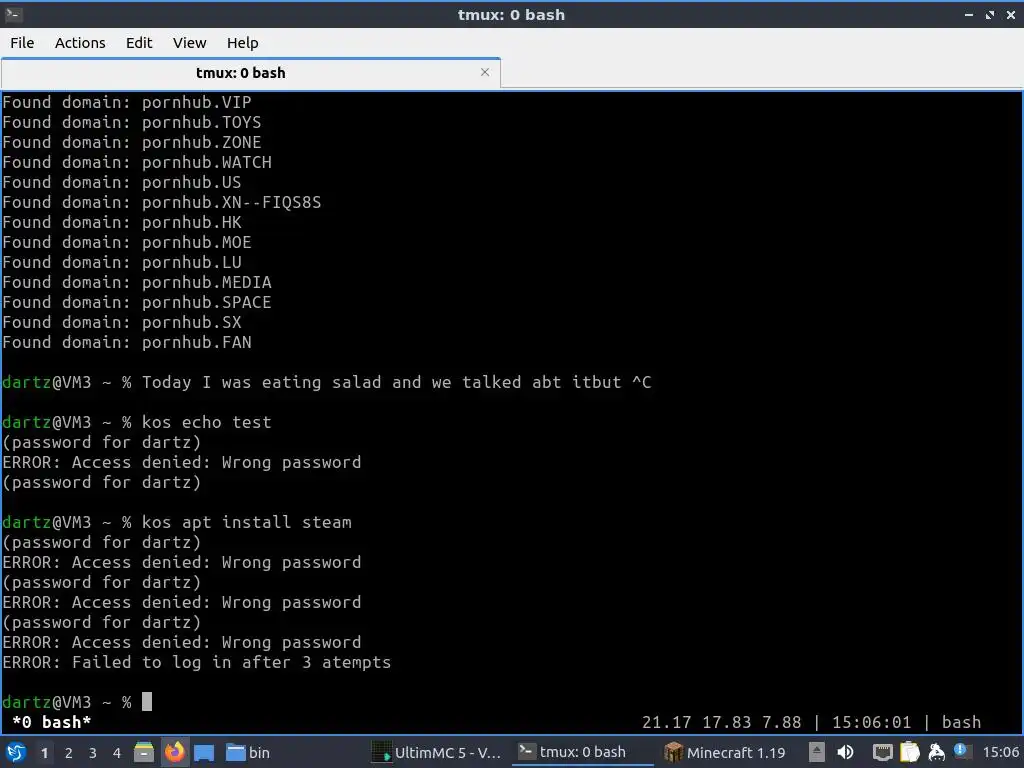Open the Actions menu
Screen dimensions: 1024x768
(80, 42)
